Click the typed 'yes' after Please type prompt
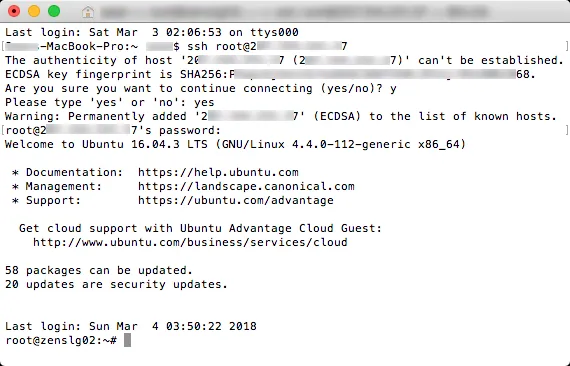The width and height of the screenshot is (570, 366). [204, 102]
